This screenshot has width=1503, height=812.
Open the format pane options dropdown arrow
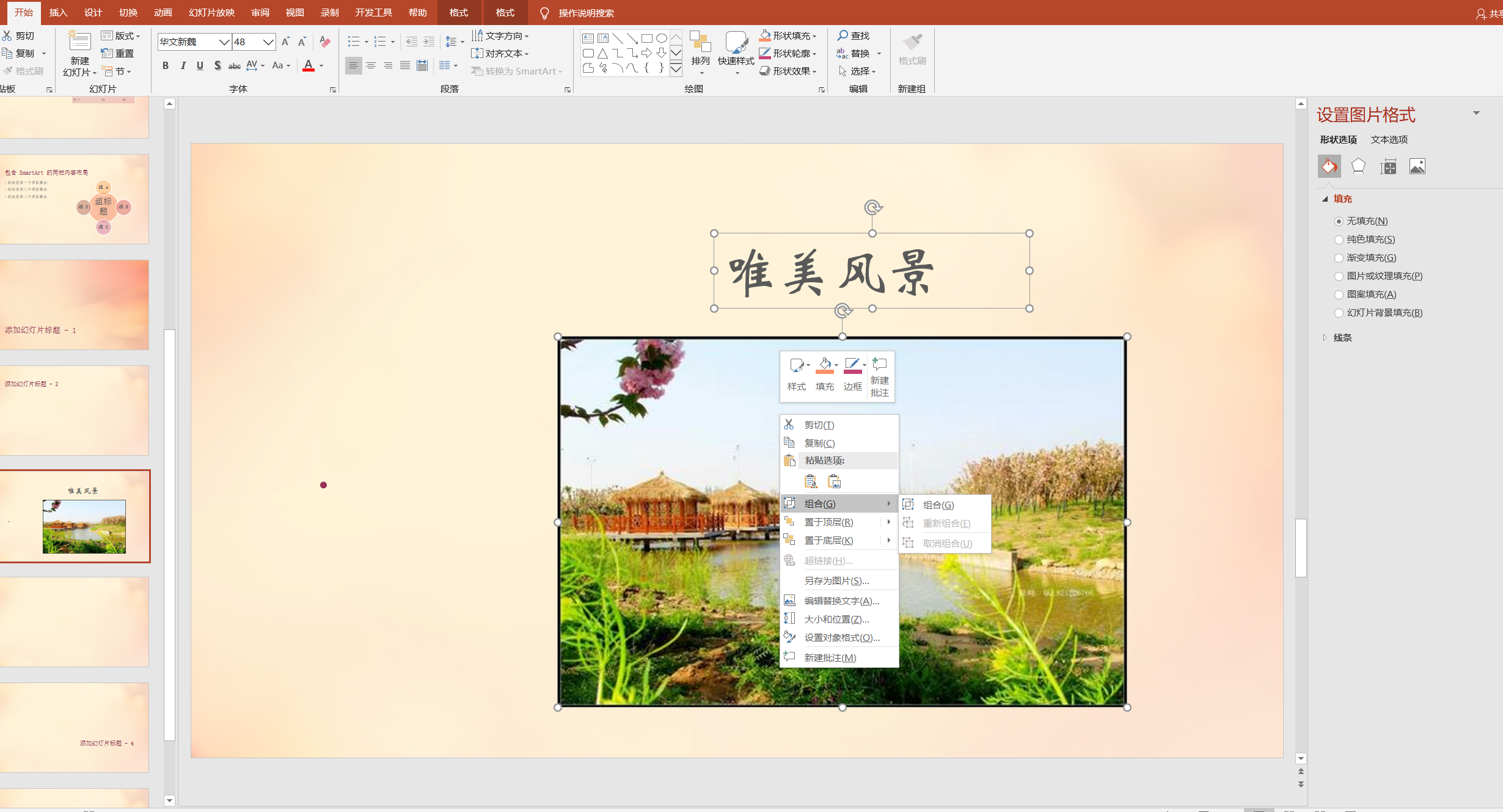coord(1476,113)
